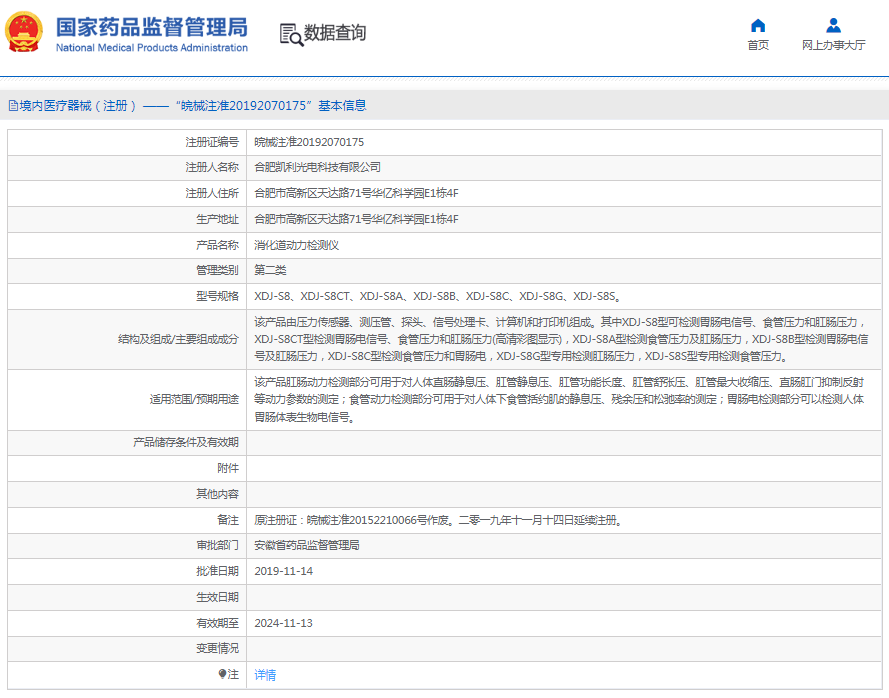Click the document icon before 境内医疗器械

click(x=13, y=105)
